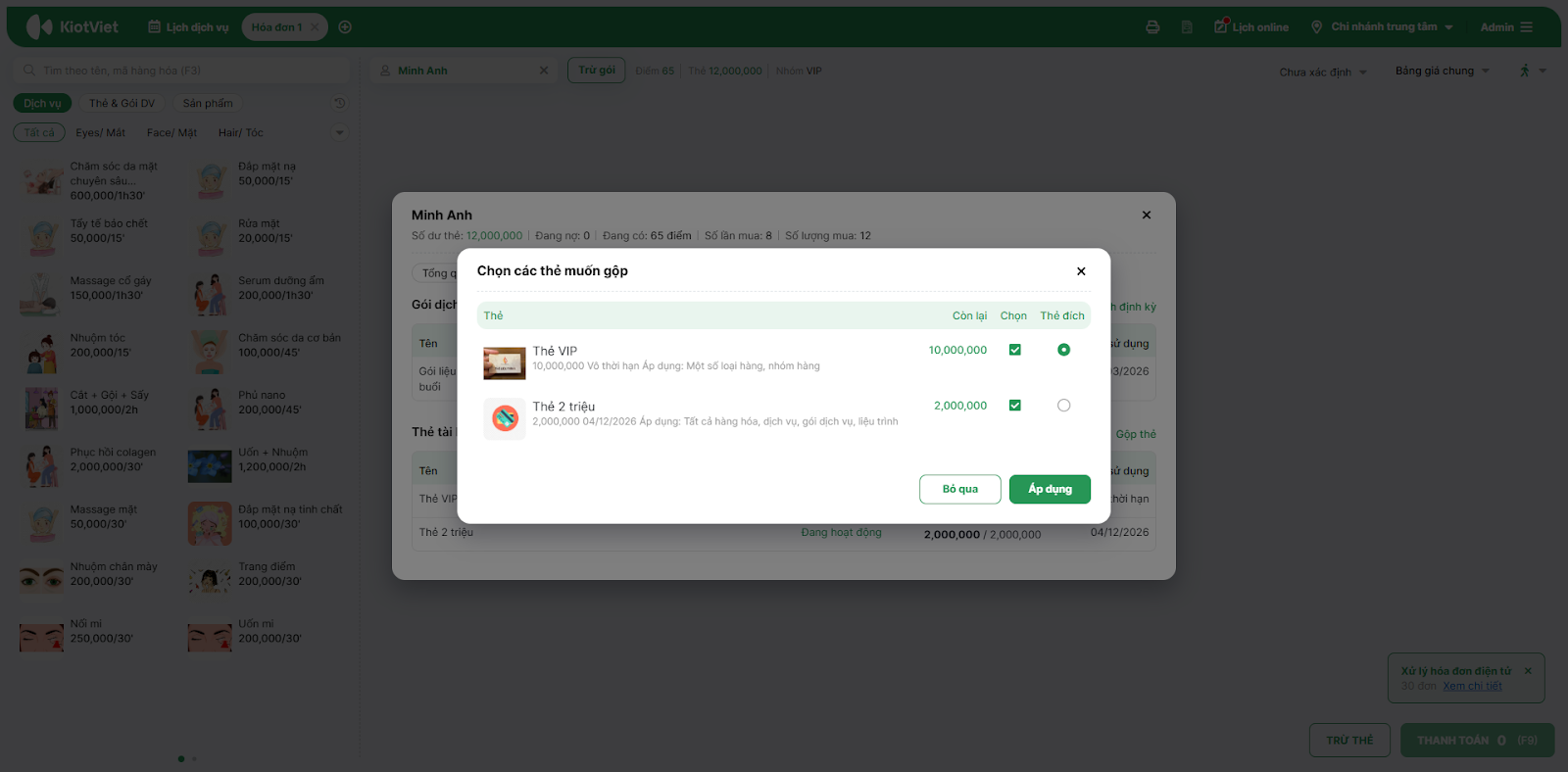The height and width of the screenshot is (772, 1568).
Task: Open the Lịch dịch vụ tab
Action: pyautogui.click(x=188, y=27)
